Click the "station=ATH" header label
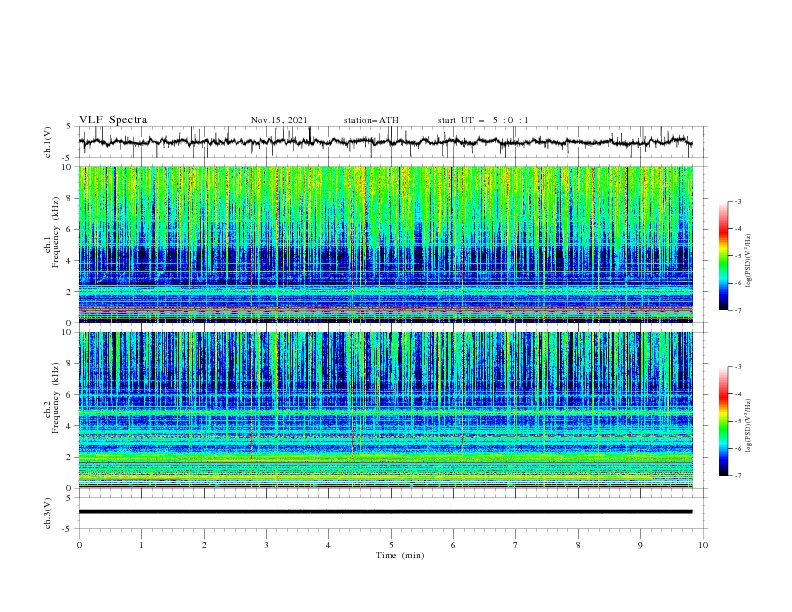Viewport: 792px width, 612px height. 371,120
